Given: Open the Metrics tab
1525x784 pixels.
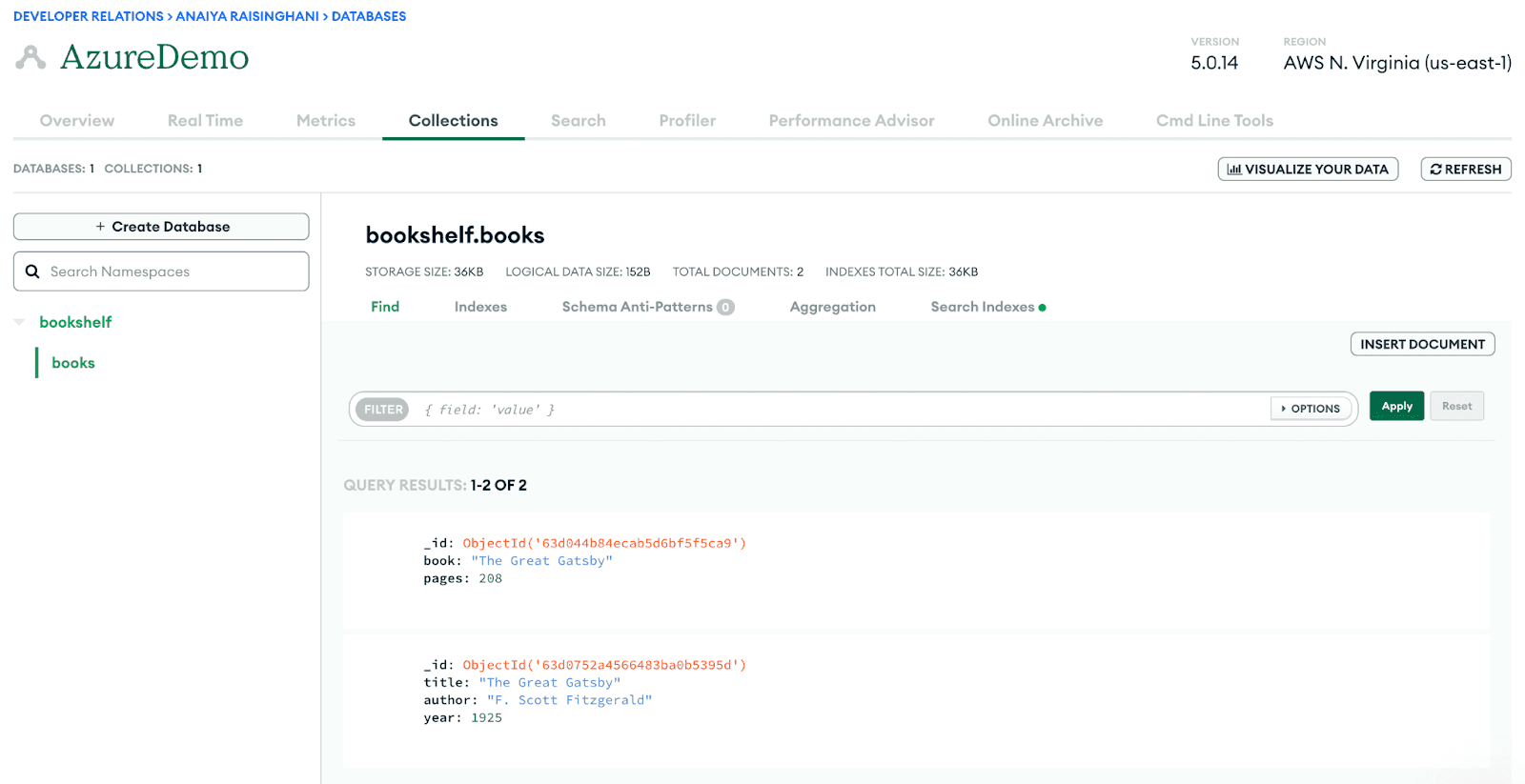Looking at the screenshot, I should (325, 121).
